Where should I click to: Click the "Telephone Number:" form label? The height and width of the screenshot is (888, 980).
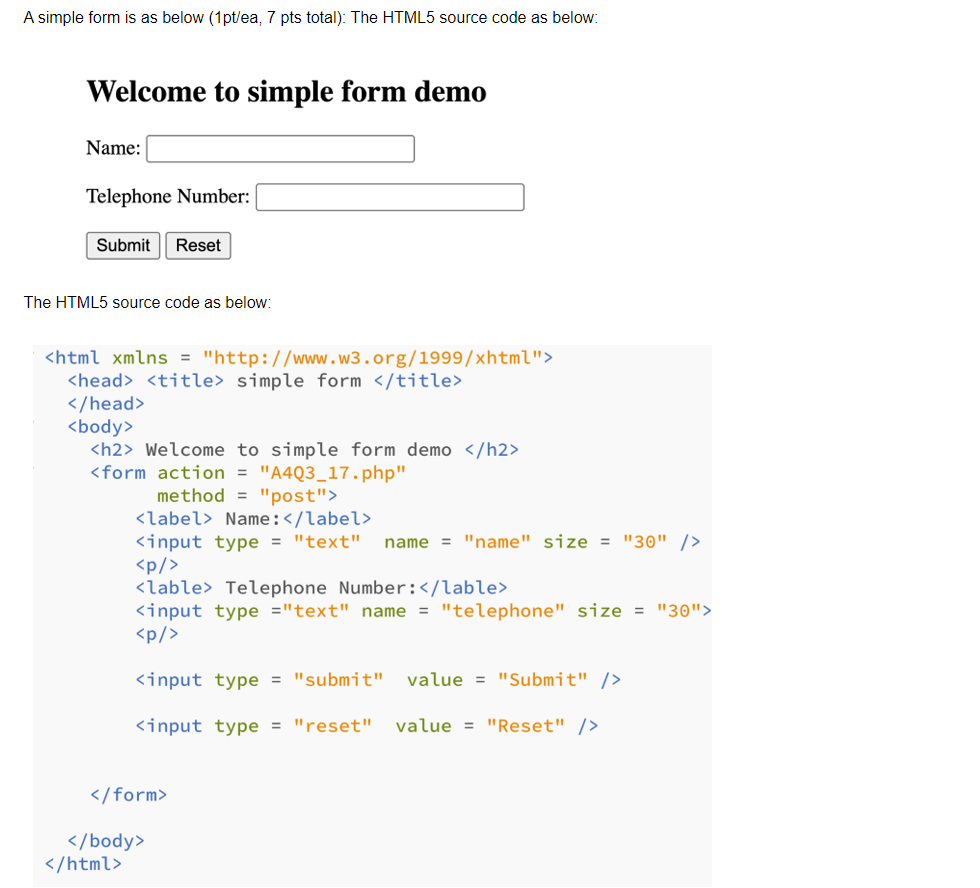point(168,196)
